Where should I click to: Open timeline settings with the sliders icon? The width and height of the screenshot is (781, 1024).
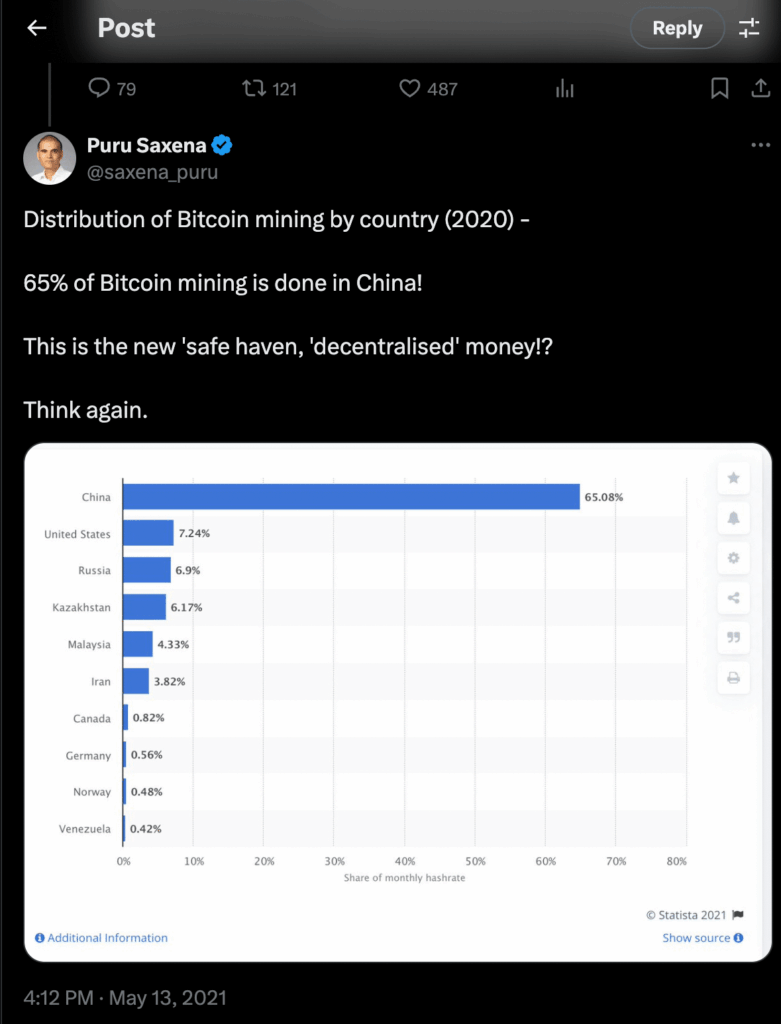[x=749, y=28]
